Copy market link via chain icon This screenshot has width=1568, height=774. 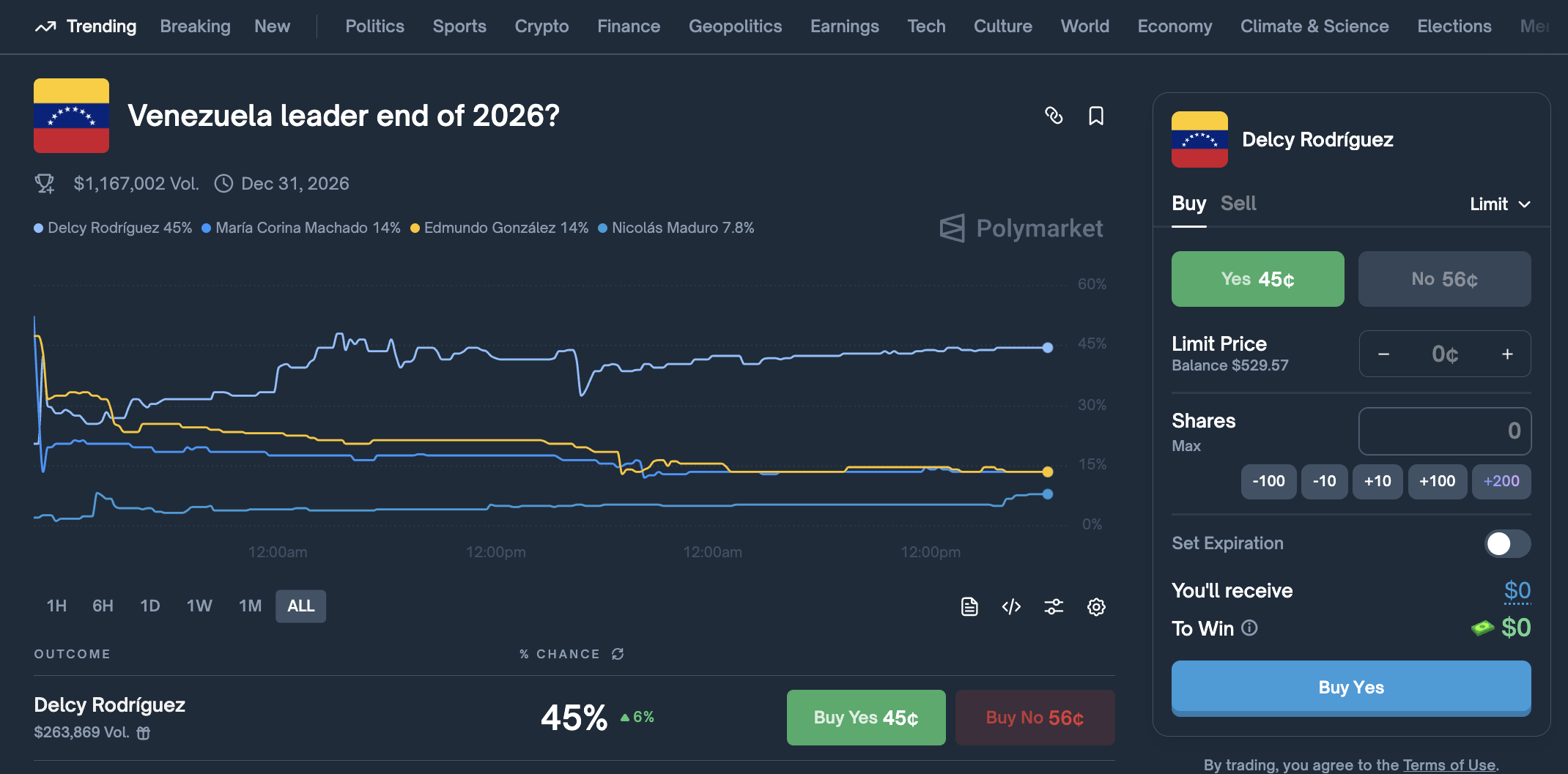(1054, 116)
